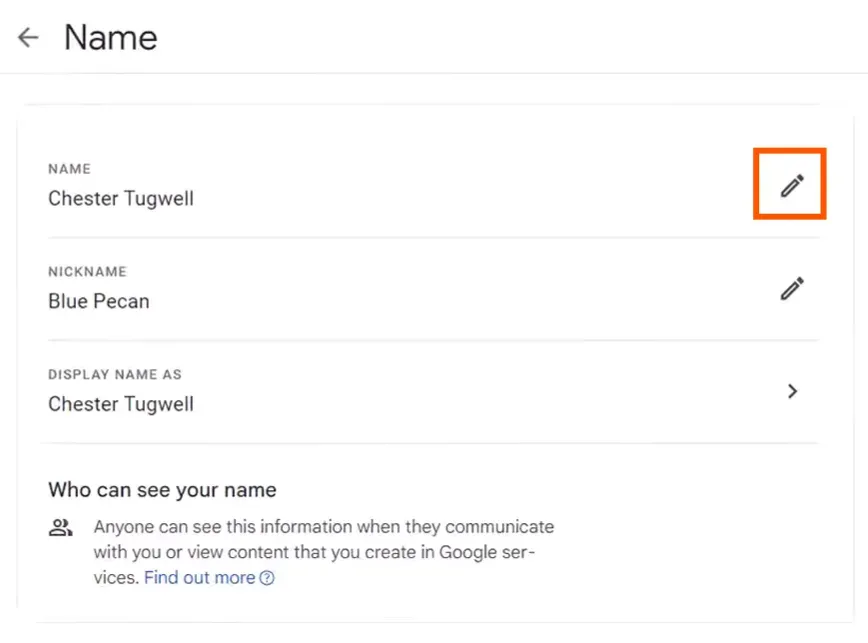The width and height of the screenshot is (868, 643).
Task: Click the back arrow to leave Name page
Action: pos(27,37)
